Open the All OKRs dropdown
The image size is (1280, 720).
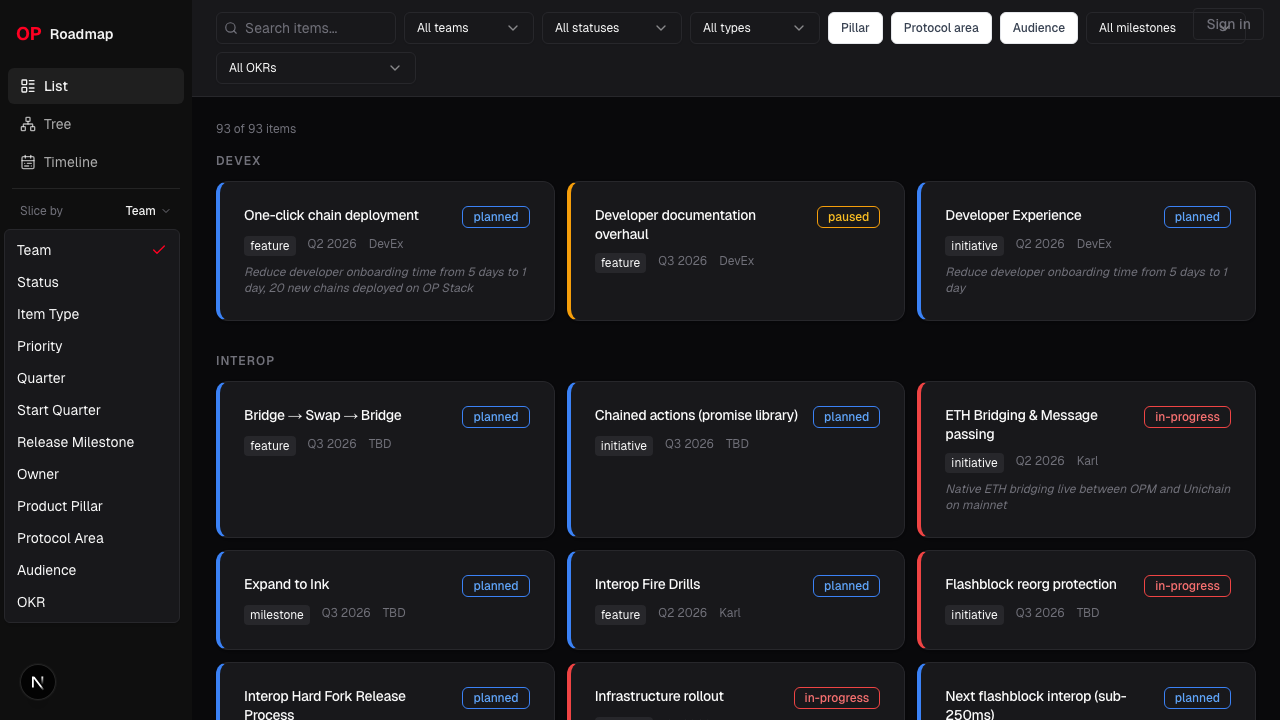coord(316,68)
